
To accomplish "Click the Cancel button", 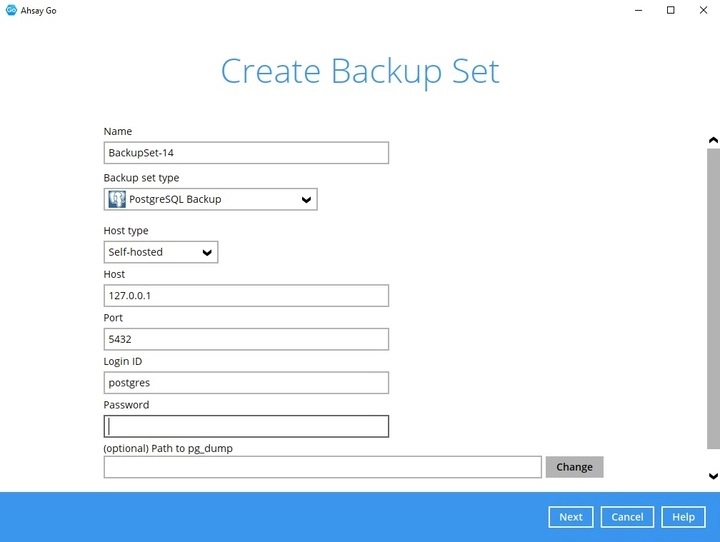I will click(x=627, y=517).
